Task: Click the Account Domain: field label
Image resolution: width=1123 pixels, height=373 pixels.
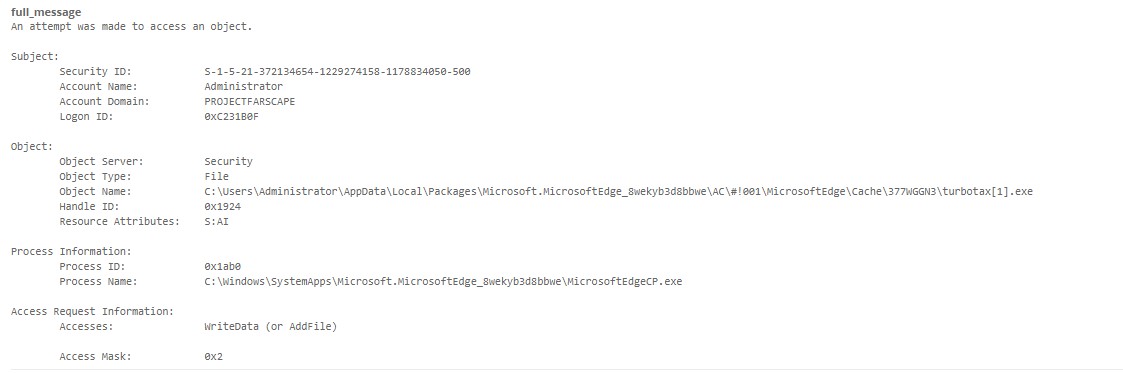Action: [105, 102]
